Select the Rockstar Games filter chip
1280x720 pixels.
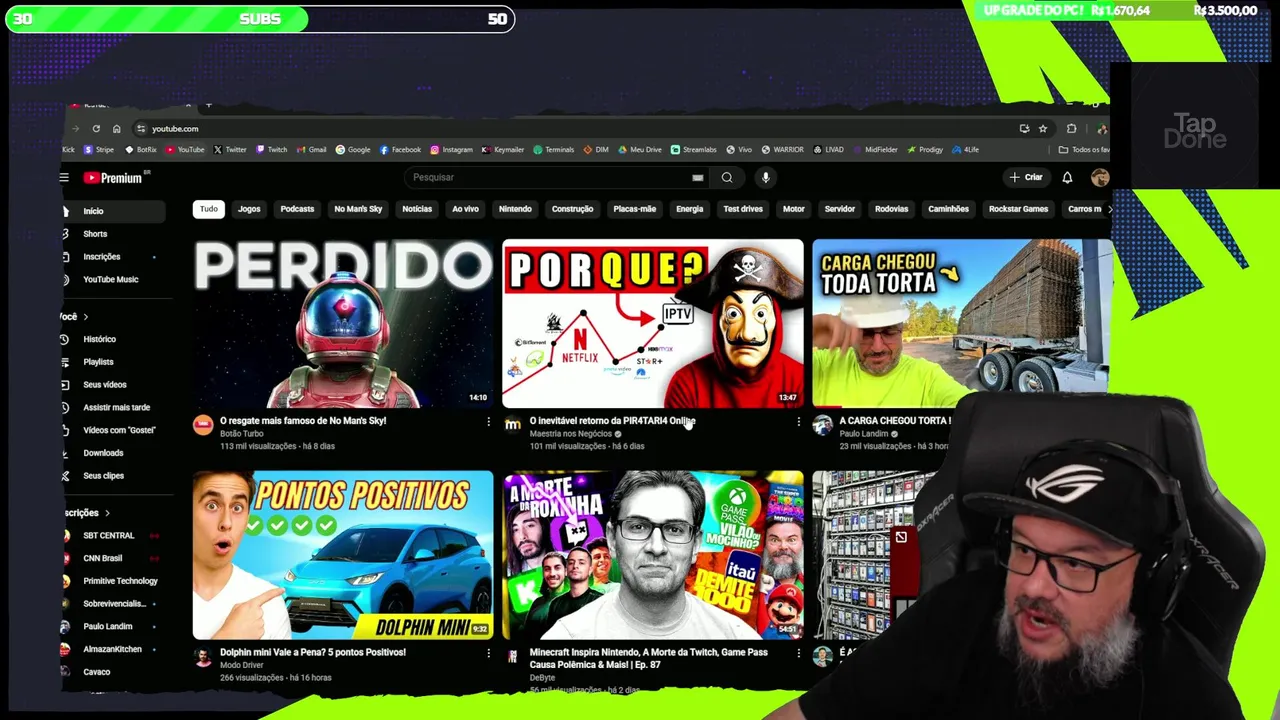tap(1018, 209)
